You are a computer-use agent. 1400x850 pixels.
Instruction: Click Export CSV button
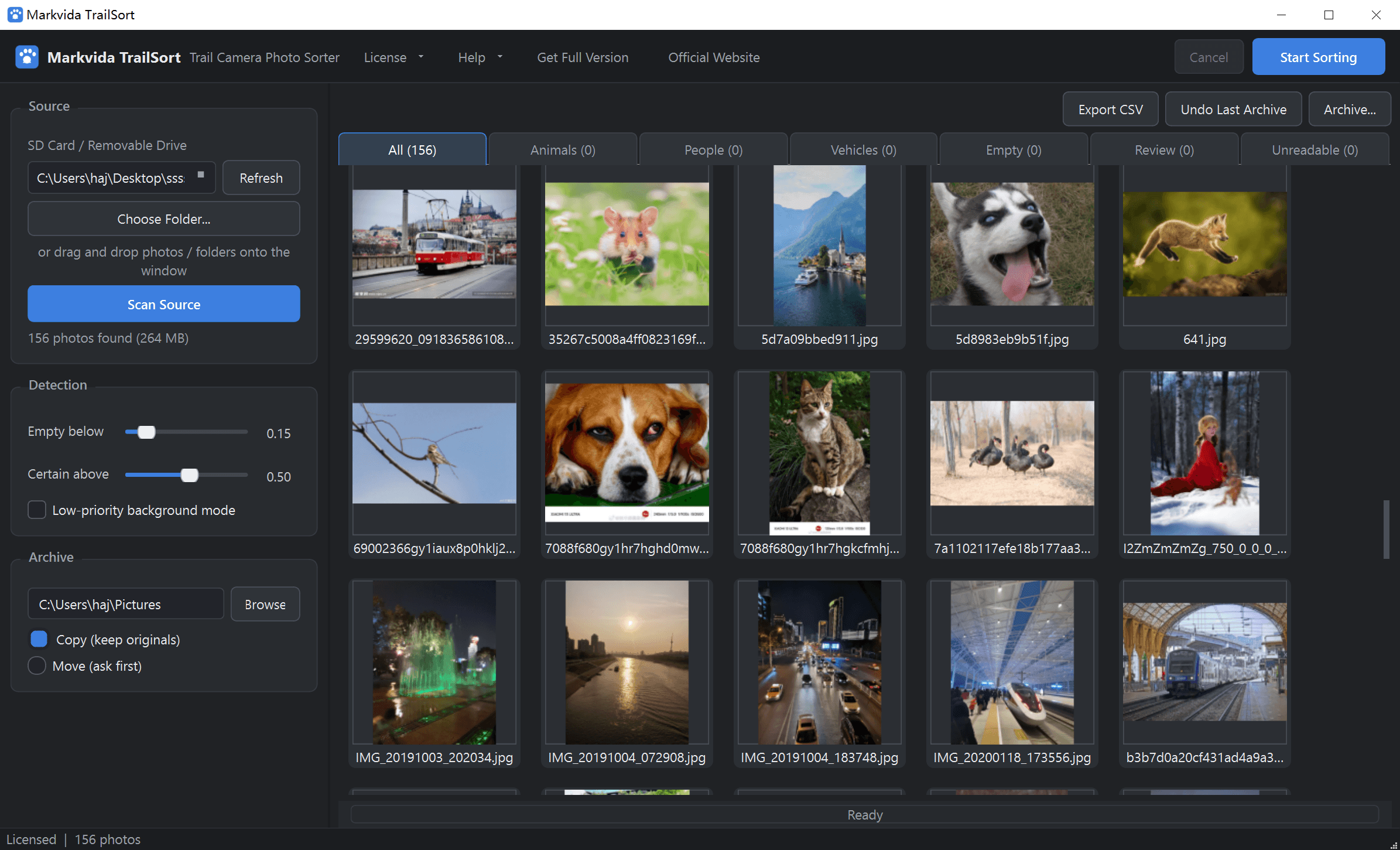point(1110,110)
